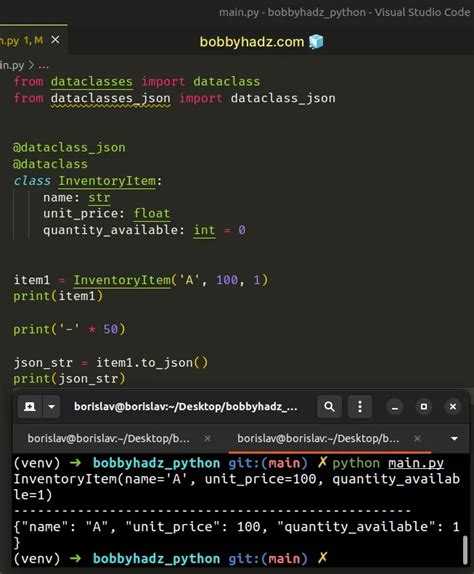Minimize the terminal window

(395, 407)
